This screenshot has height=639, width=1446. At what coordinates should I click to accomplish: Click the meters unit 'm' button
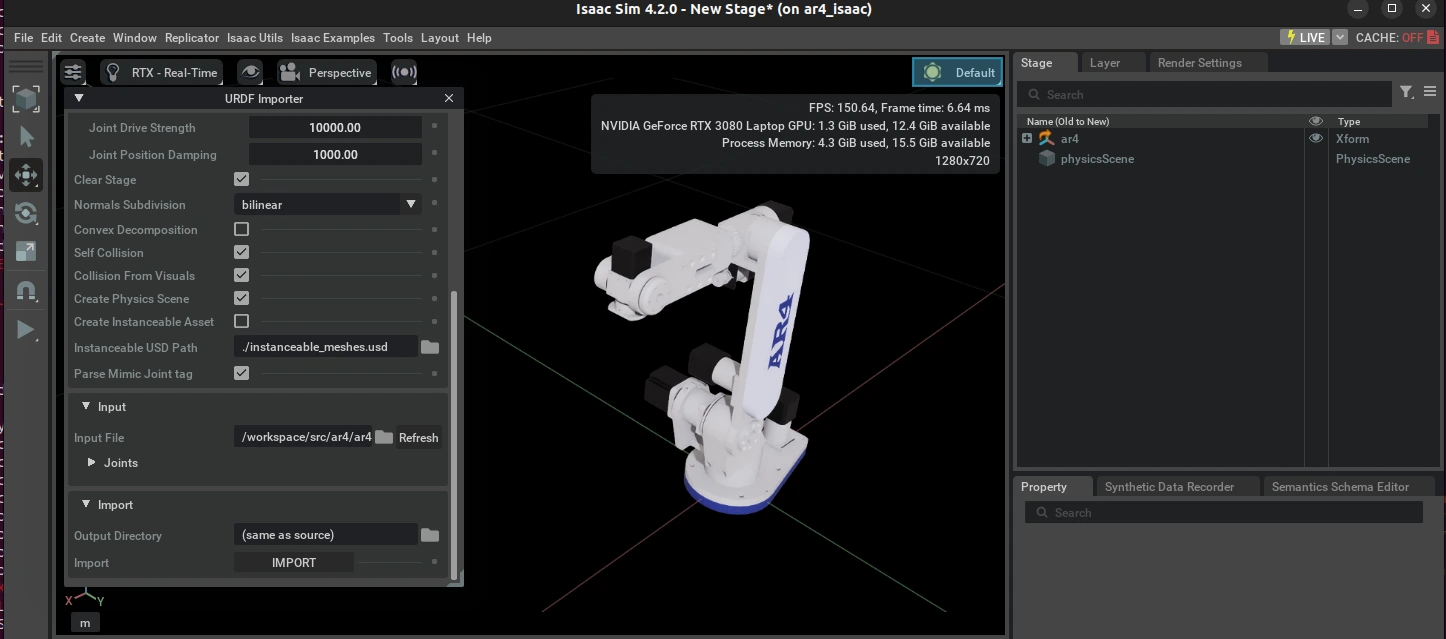click(85, 623)
